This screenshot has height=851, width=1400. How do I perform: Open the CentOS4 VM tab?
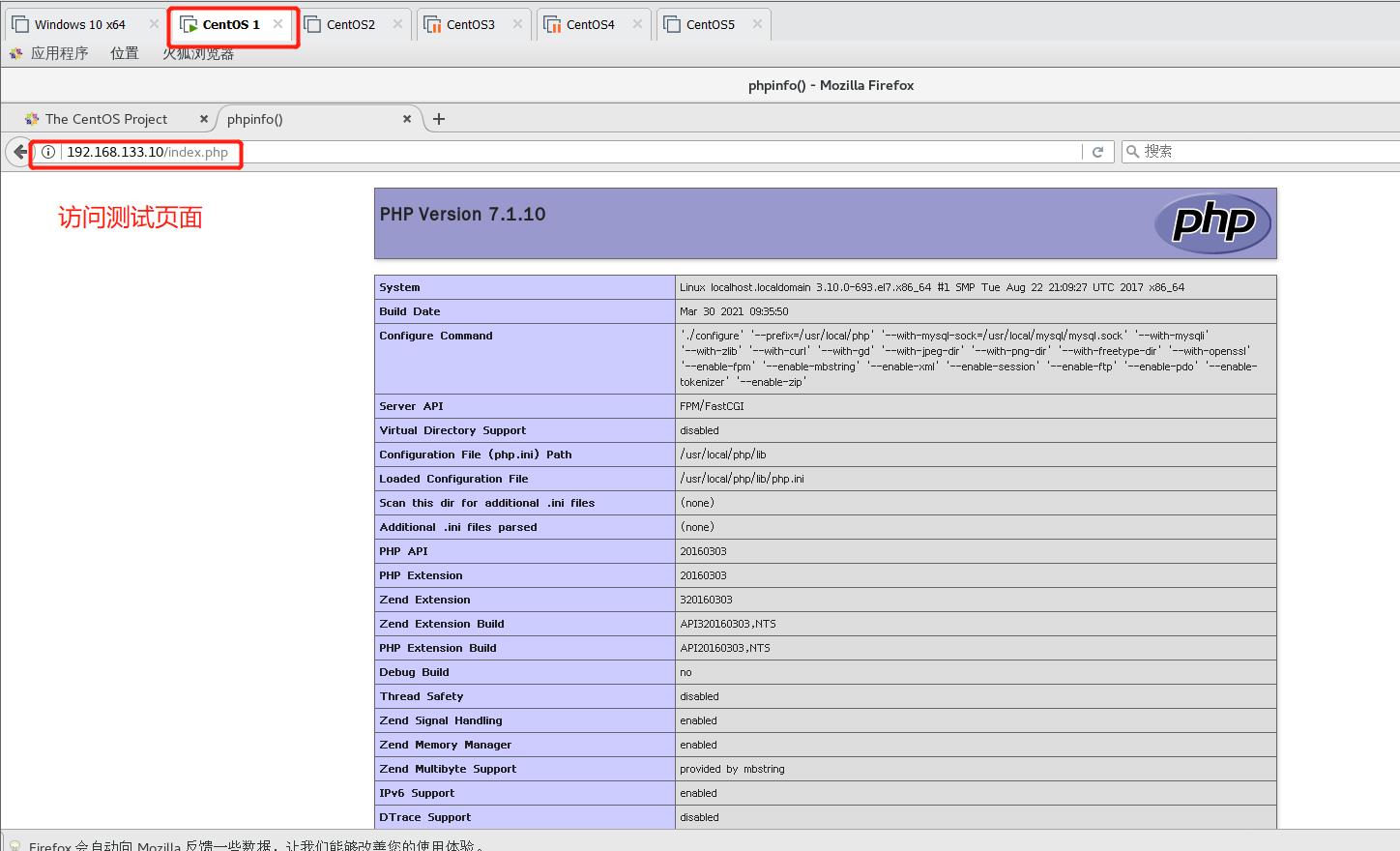[x=591, y=24]
